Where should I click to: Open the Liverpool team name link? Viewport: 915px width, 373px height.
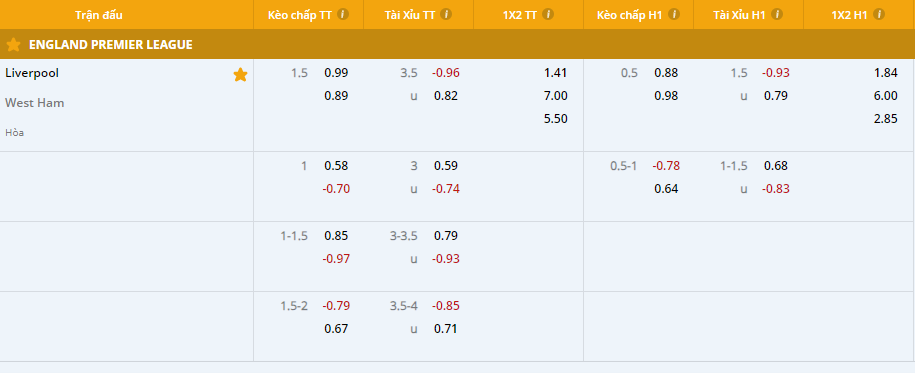tap(32, 73)
